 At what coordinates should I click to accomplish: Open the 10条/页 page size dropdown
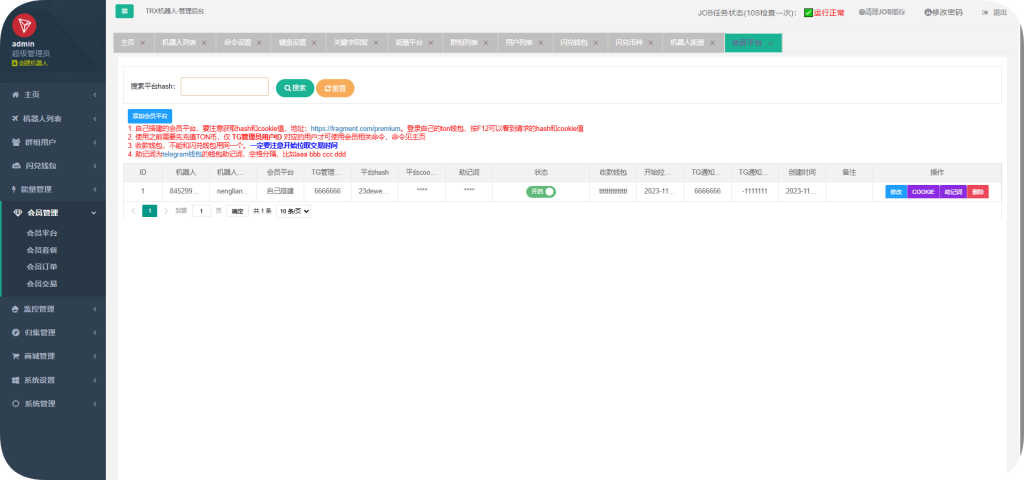[294, 211]
